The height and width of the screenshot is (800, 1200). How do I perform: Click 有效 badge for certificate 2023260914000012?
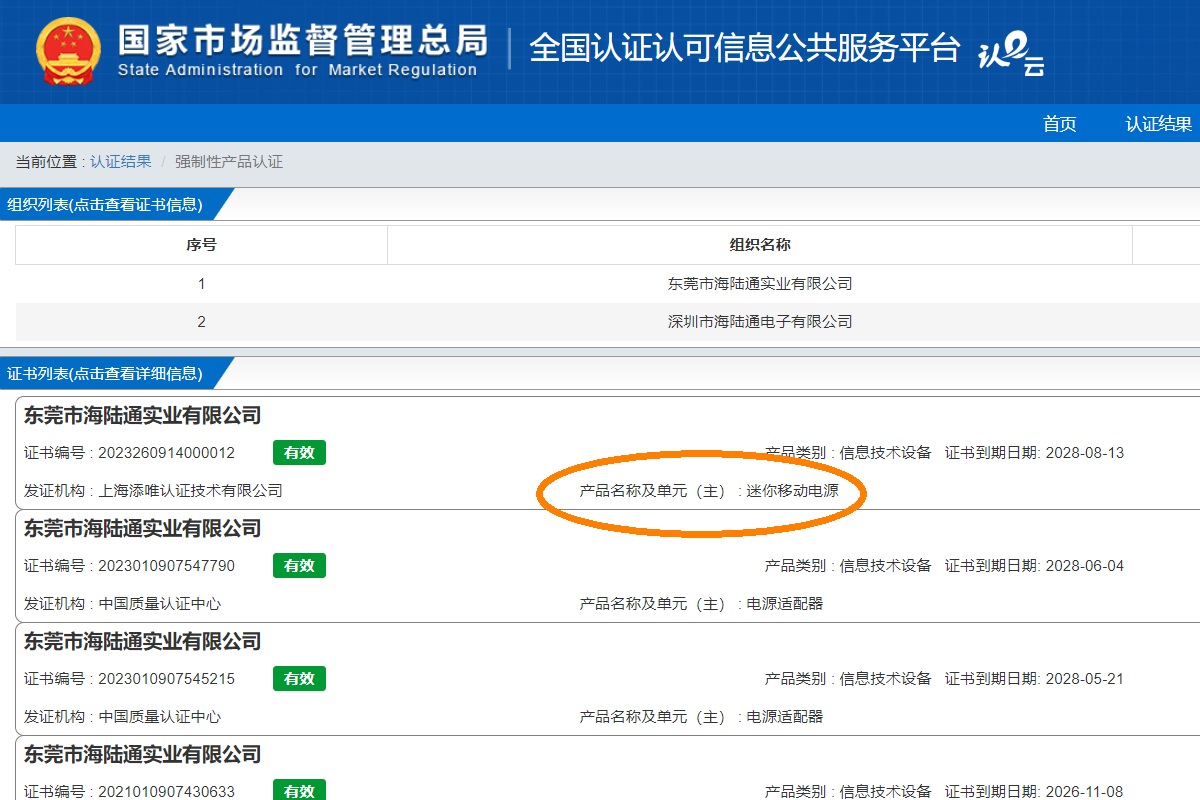(x=299, y=453)
